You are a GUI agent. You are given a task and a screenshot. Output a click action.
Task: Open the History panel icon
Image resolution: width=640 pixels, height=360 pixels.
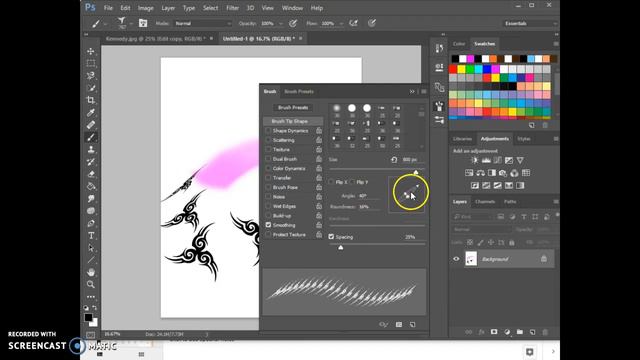(x=439, y=49)
